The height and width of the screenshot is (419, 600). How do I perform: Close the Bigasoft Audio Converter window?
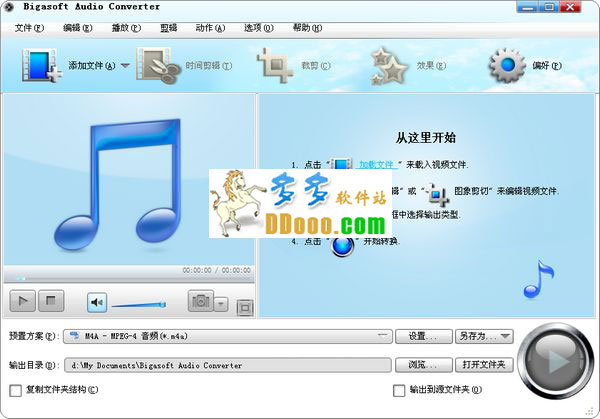pyautogui.click(x=570, y=7)
